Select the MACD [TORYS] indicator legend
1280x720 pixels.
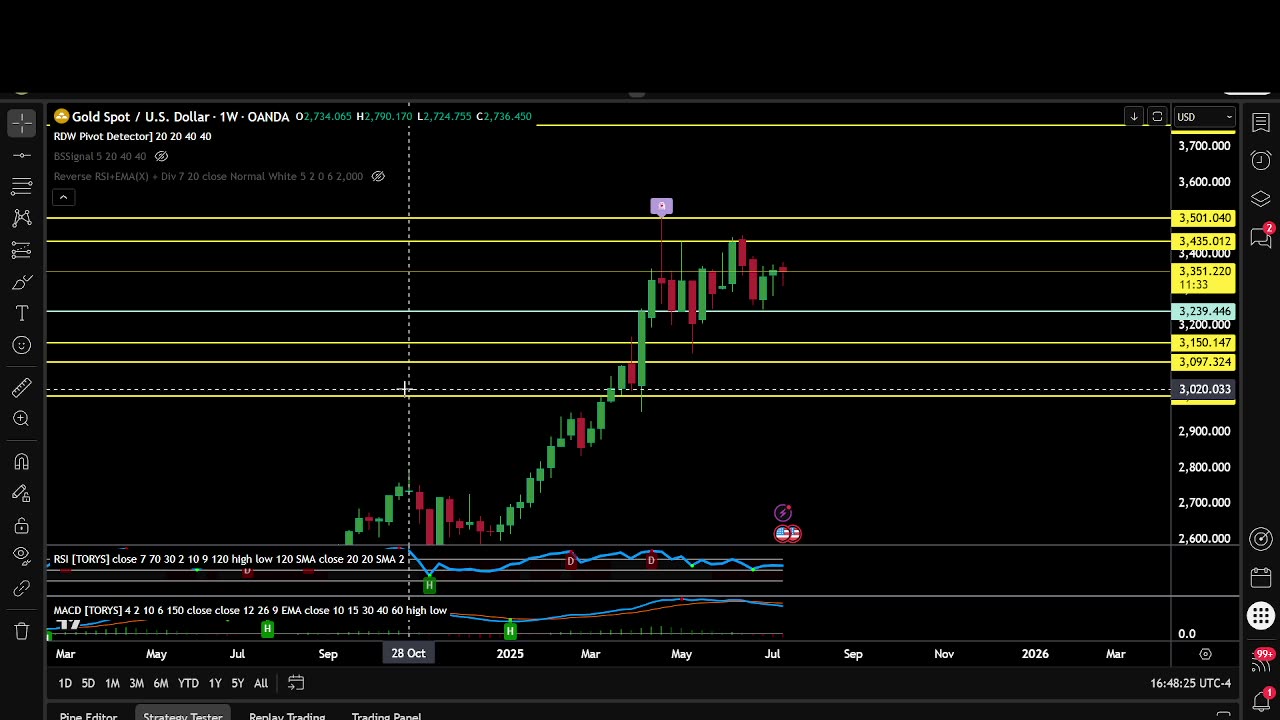tap(250, 610)
